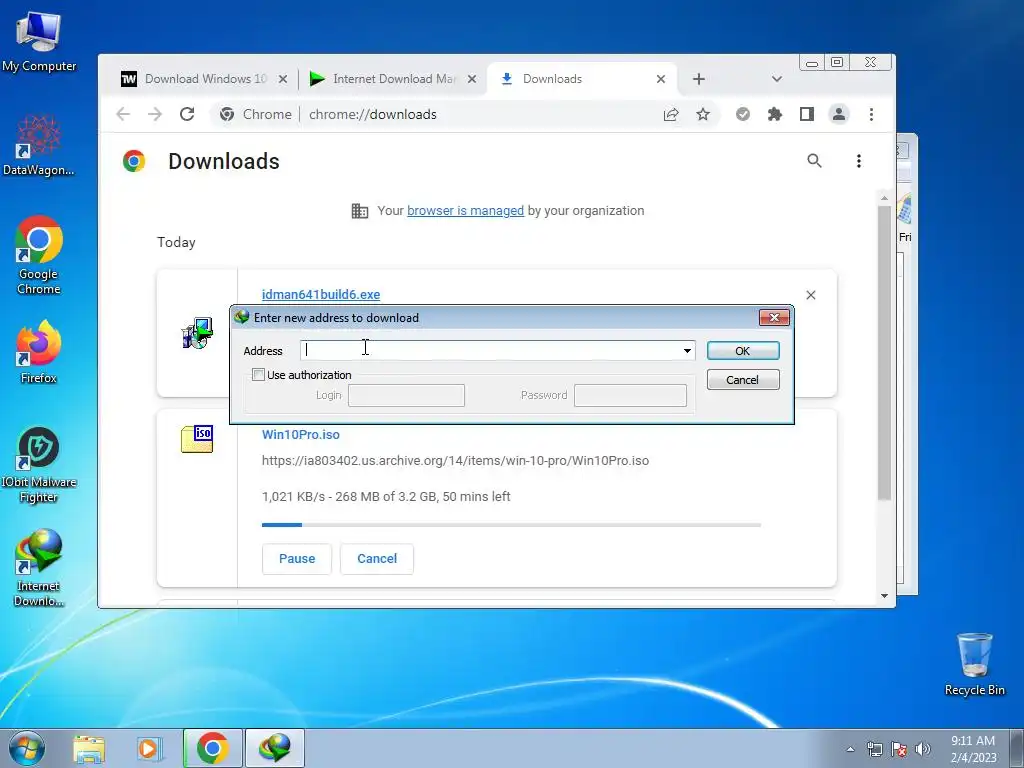Click the Win10Pro.iso download progress bar
The image size is (1024, 768).
click(x=511, y=524)
